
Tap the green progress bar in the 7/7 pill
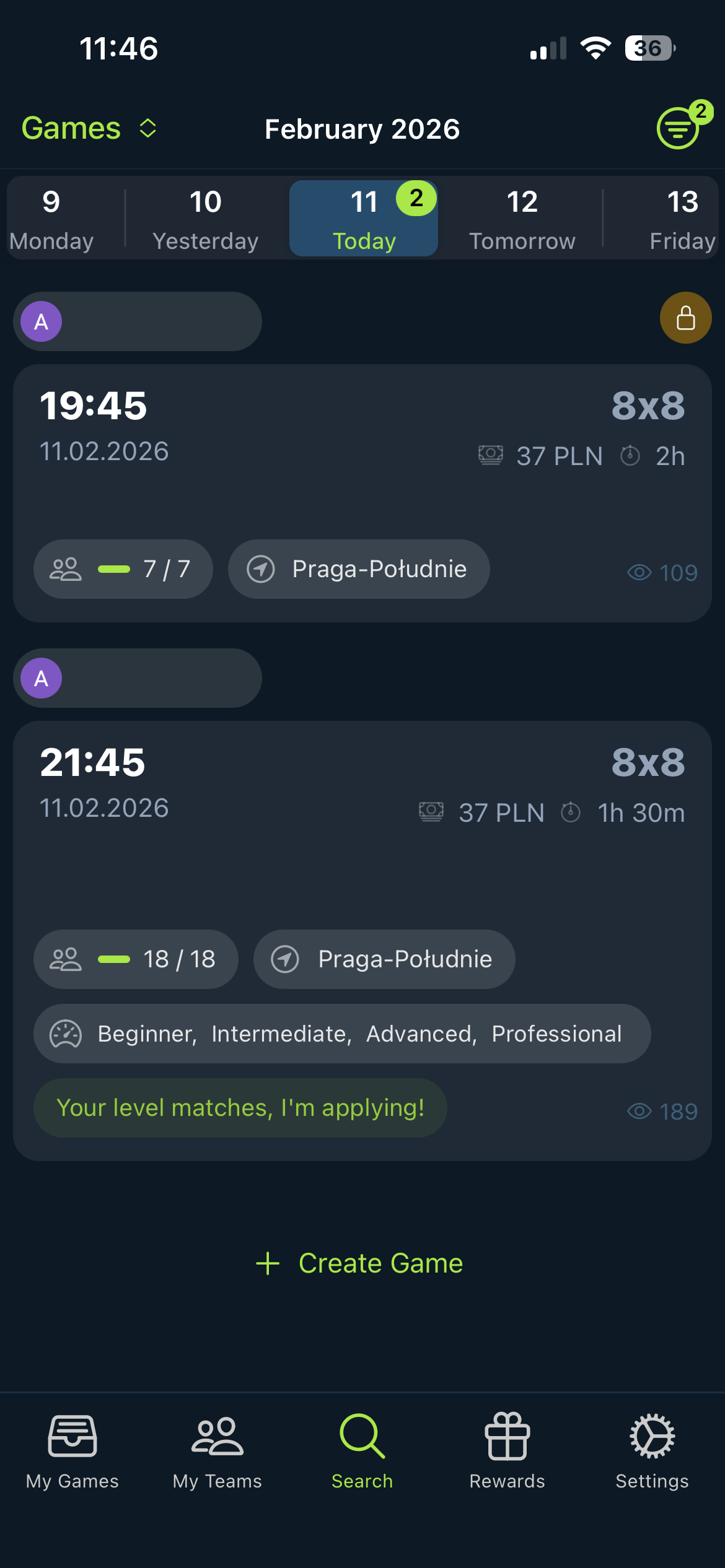pyautogui.click(x=115, y=568)
